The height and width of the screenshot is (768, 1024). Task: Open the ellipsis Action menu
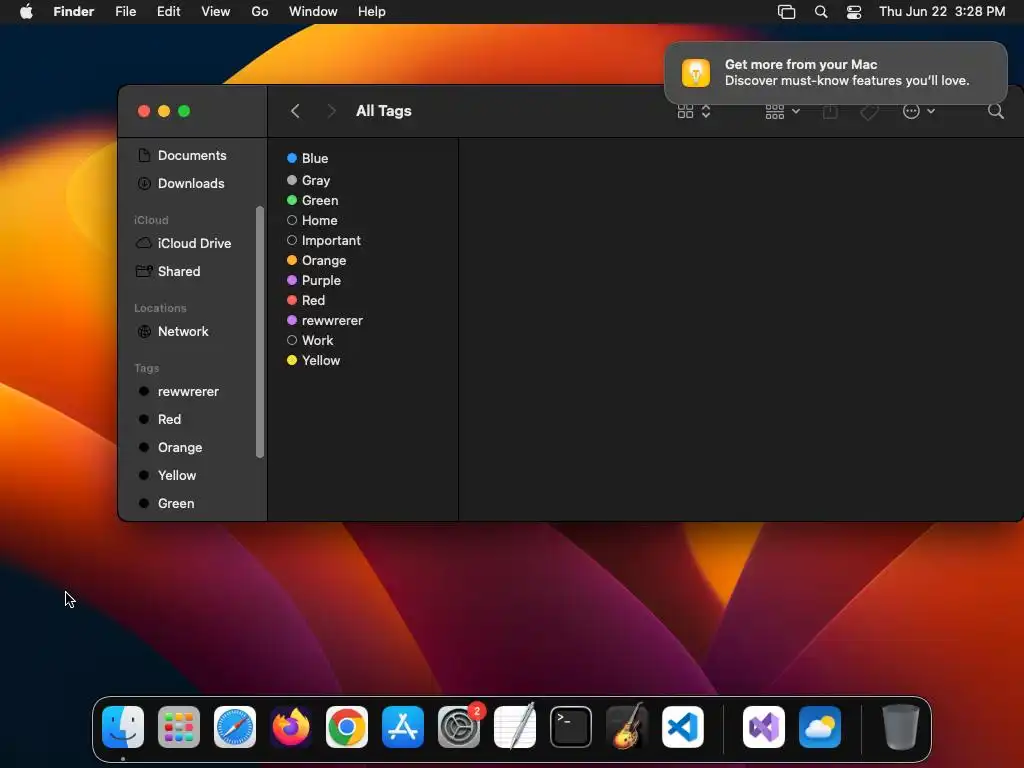point(918,112)
